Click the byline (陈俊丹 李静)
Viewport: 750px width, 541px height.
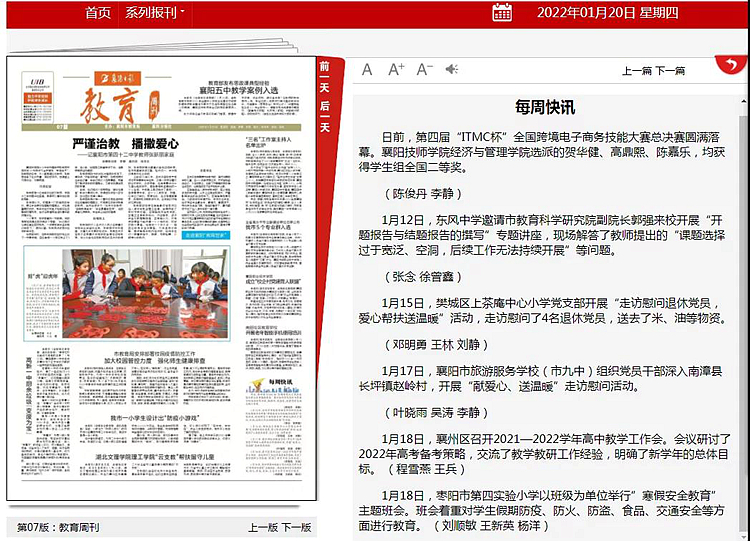click(423, 194)
